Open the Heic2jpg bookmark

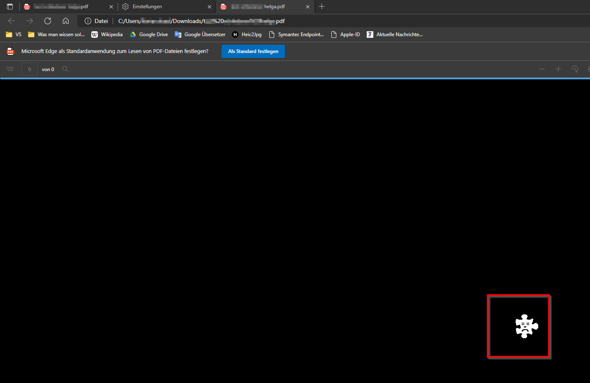coord(247,35)
